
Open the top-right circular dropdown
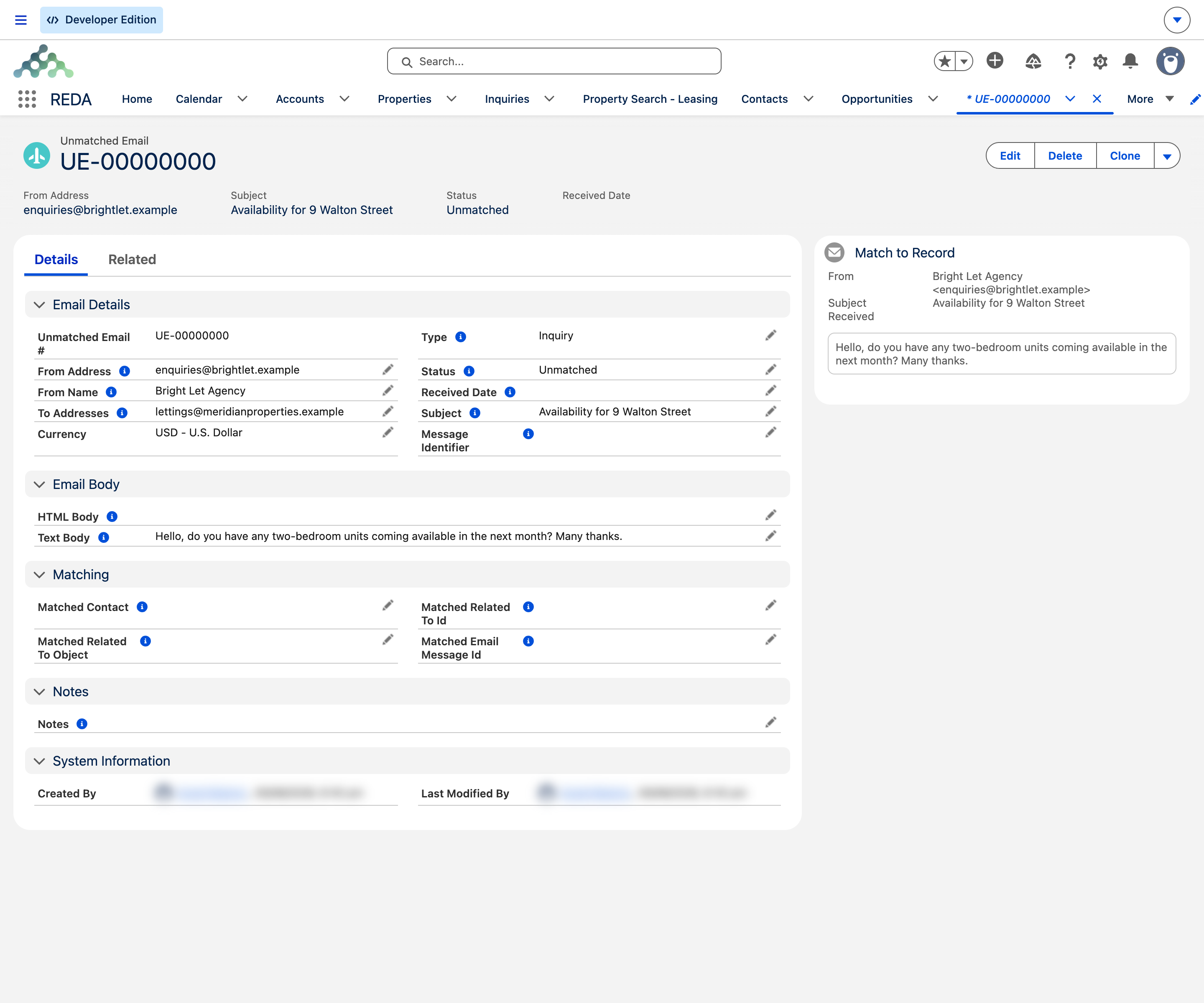click(x=1177, y=20)
